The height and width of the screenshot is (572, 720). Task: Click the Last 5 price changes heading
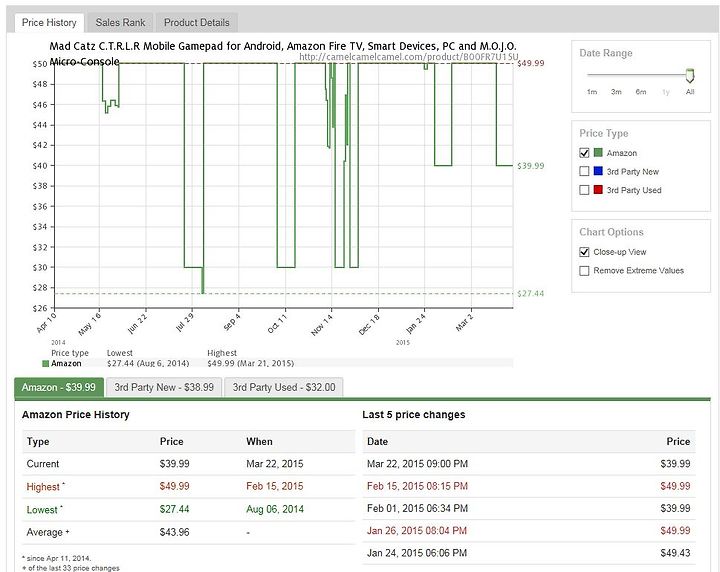click(x=414, y=415)
